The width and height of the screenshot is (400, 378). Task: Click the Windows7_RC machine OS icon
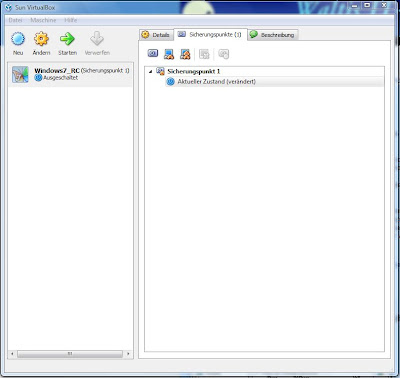[20, 74]
